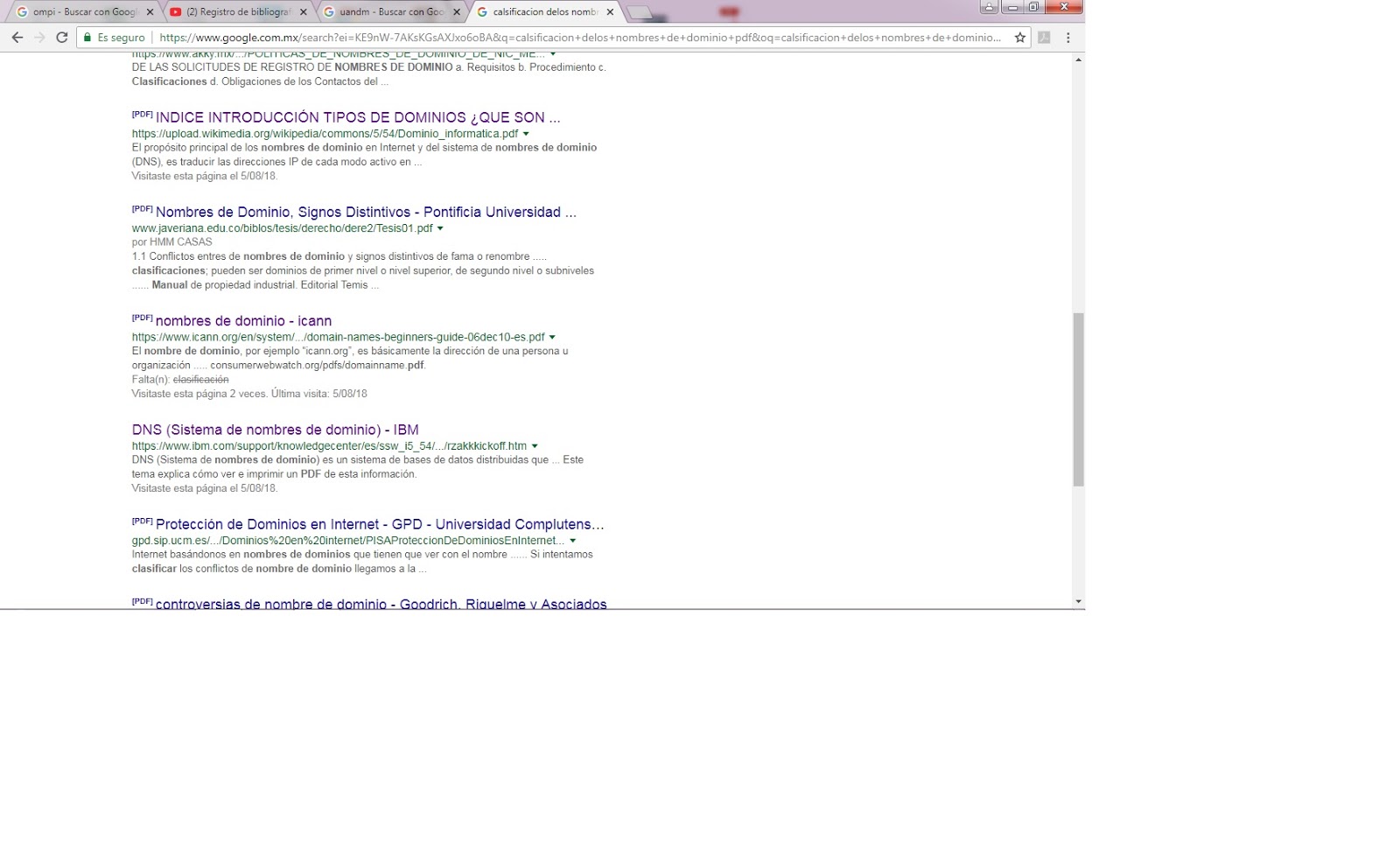Viewport: 1400px width, 847px height.
Task: Open the "nombres de dominio - icann" result
Action: pyautogui.click(x=243, y=321)
